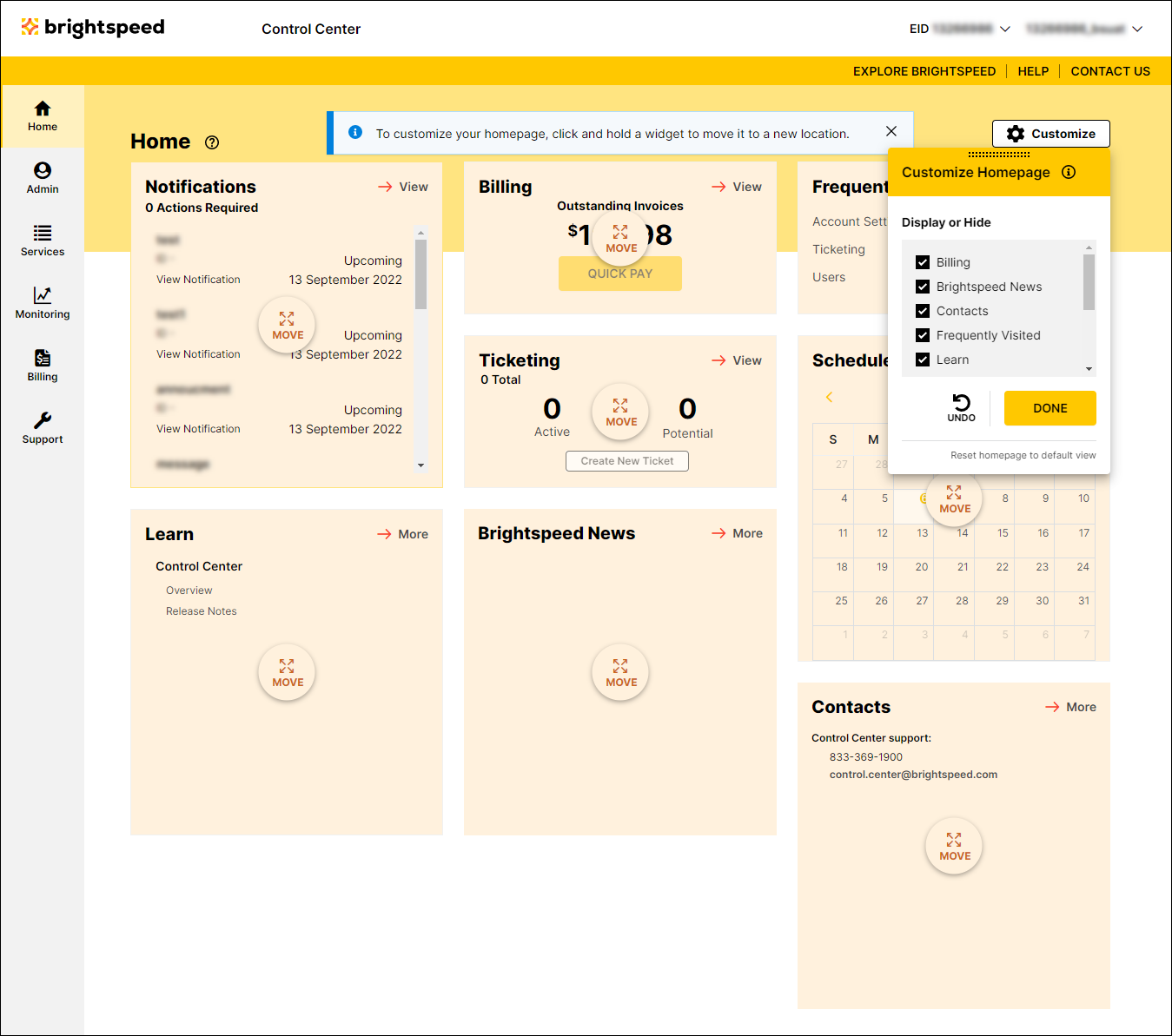1172x1036 pixels.
Task: Click the control.center@brightspeed.com email
Action: pyautogui.click(x=913, y=775)
